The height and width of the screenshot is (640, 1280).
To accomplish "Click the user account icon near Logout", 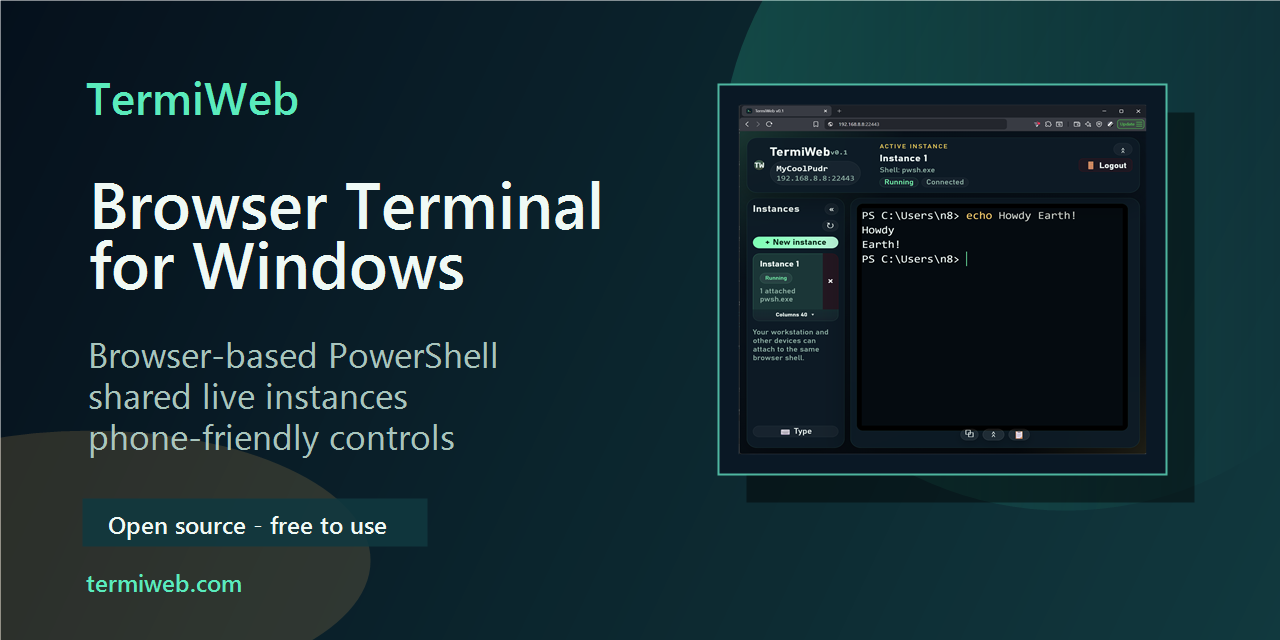I will coord(1122,149).
